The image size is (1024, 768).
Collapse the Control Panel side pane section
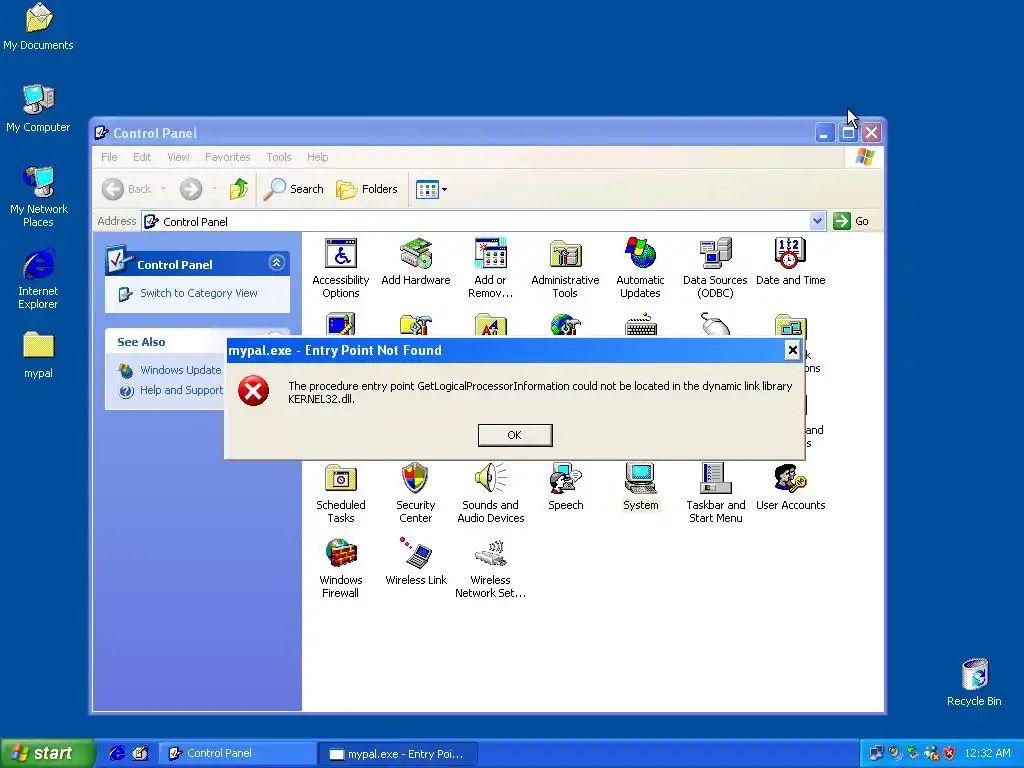[276, 263]
